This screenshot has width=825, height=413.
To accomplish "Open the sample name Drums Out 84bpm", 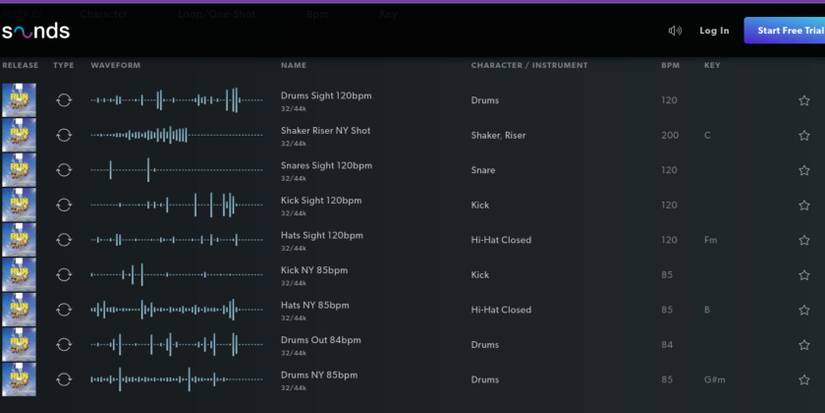I will (x=321, y=340).
